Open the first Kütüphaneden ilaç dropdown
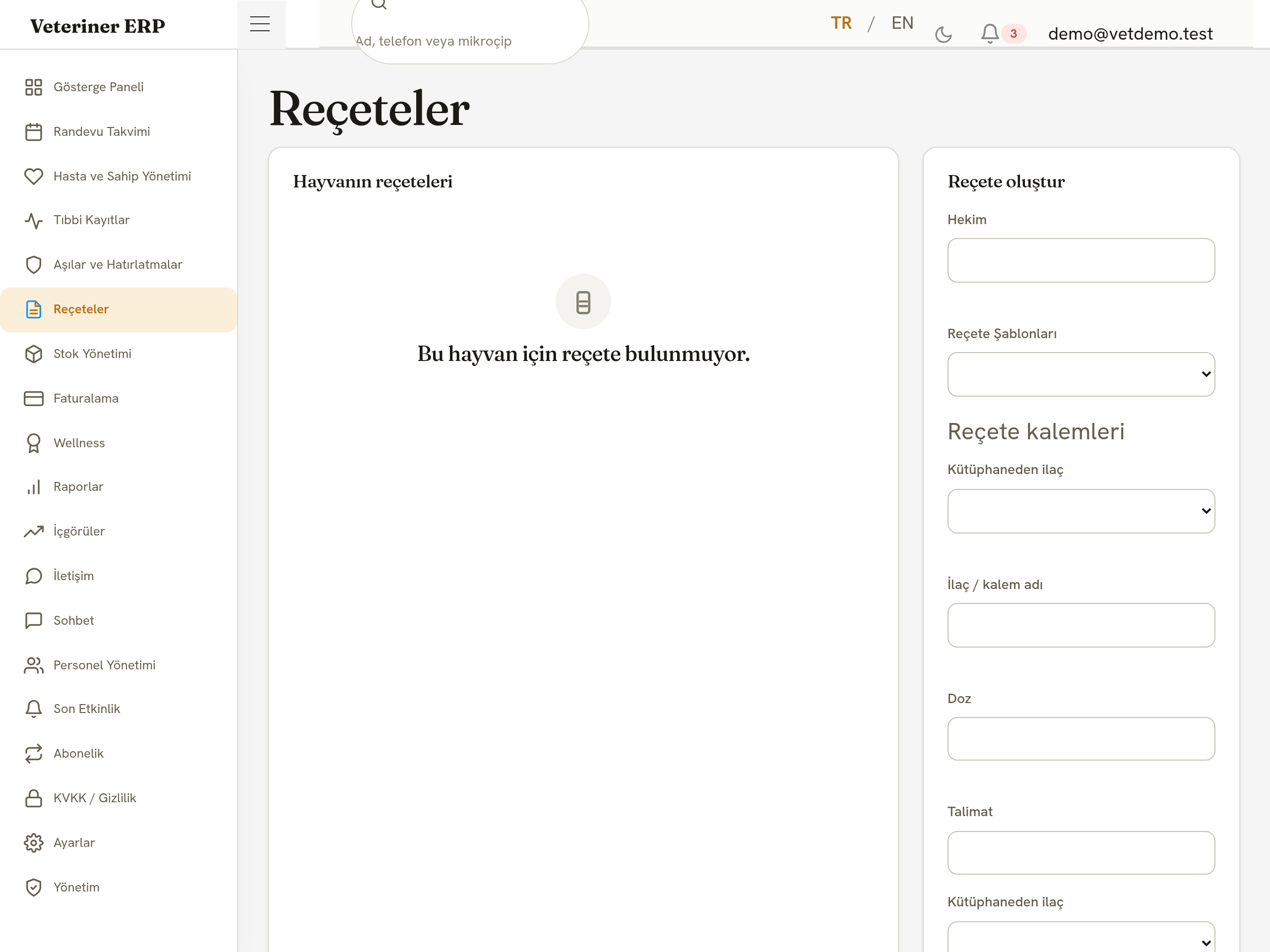 1080,511
